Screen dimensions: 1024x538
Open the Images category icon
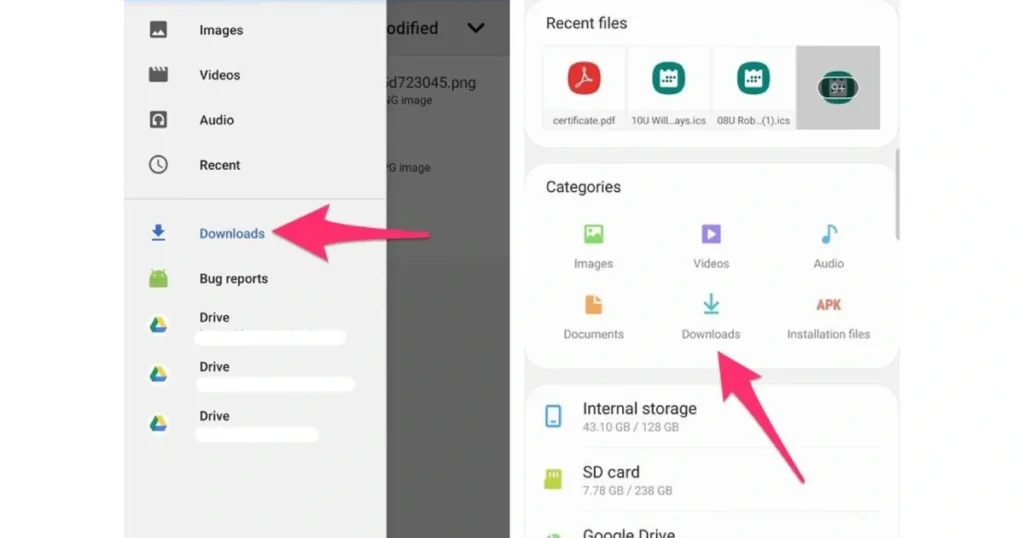(x=594, y=234)
